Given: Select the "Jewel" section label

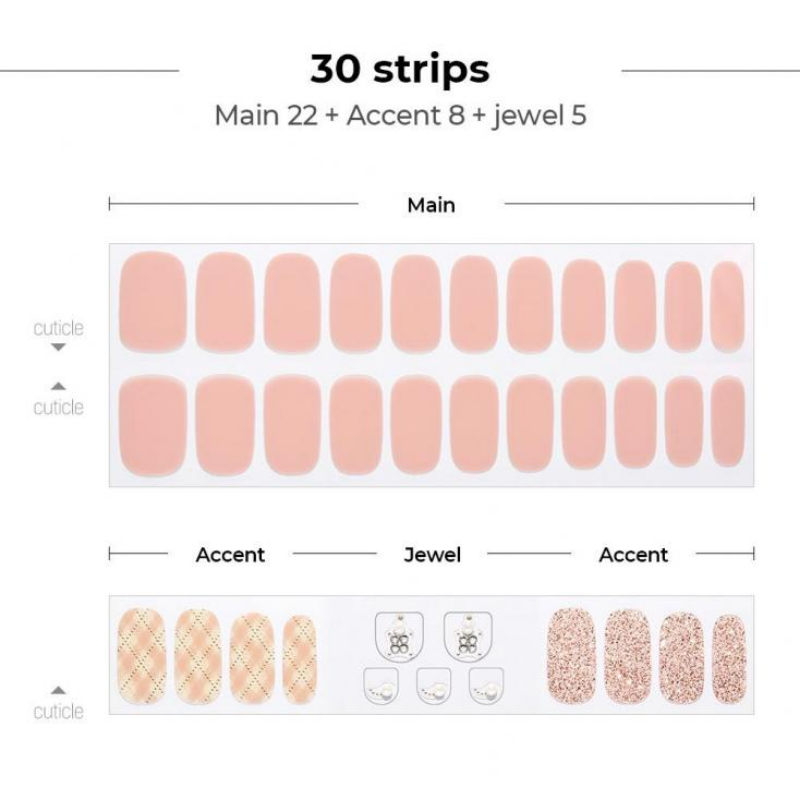Looking at the screenshot, I should 432,554.
